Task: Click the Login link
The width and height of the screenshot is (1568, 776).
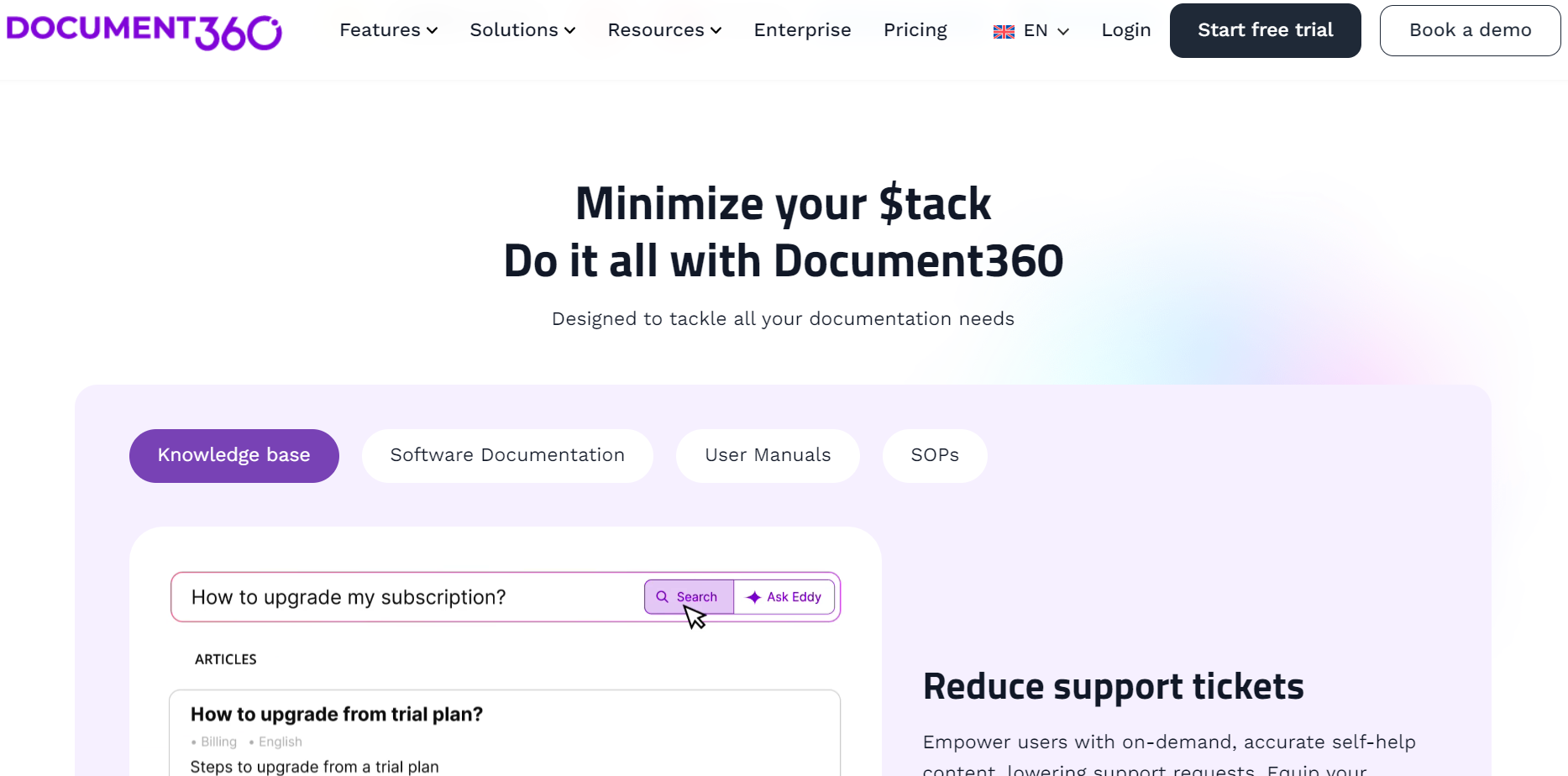Action: tap(1126, 30)
